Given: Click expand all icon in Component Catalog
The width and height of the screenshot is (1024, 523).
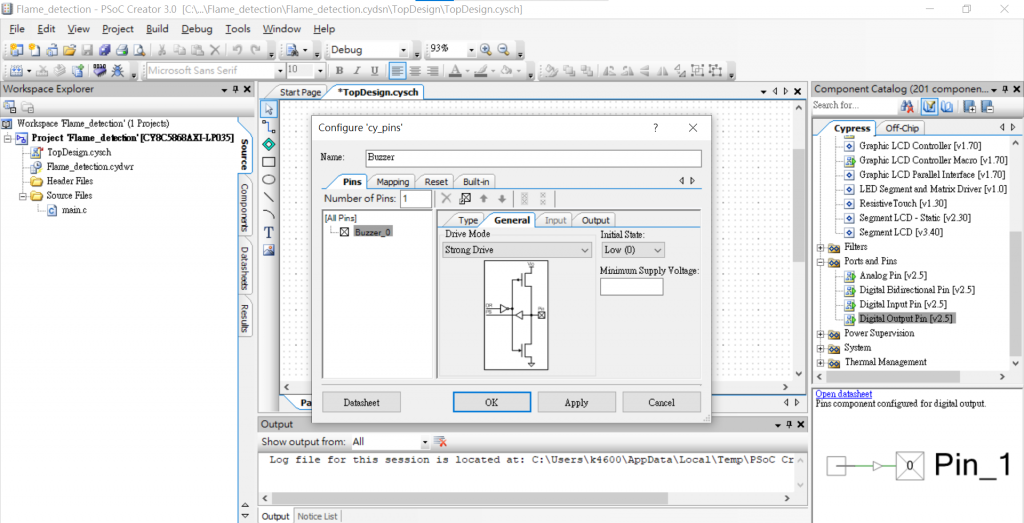Looking at the screenshot, I should pos(970,106).
